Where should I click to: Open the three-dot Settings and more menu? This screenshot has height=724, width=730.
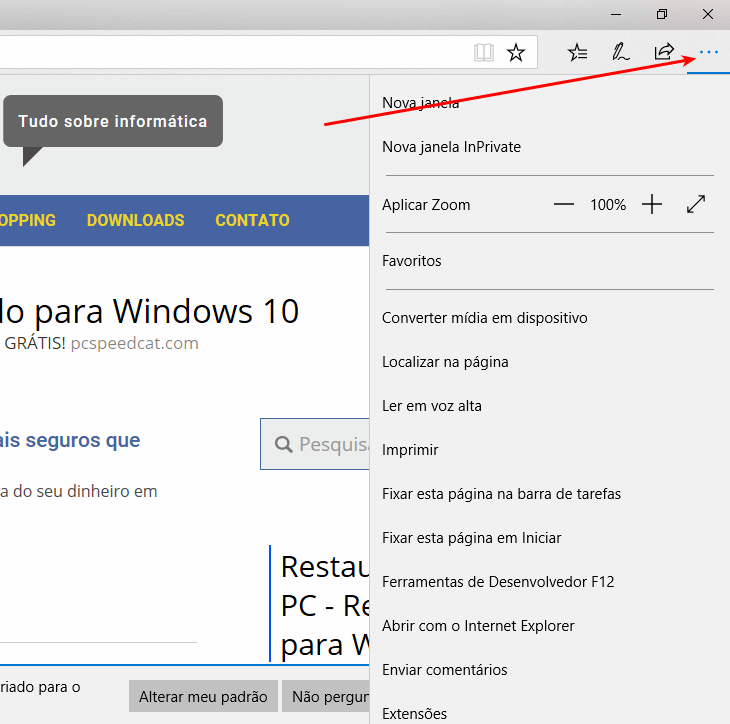pyautogui.click(x=709, y=52)
